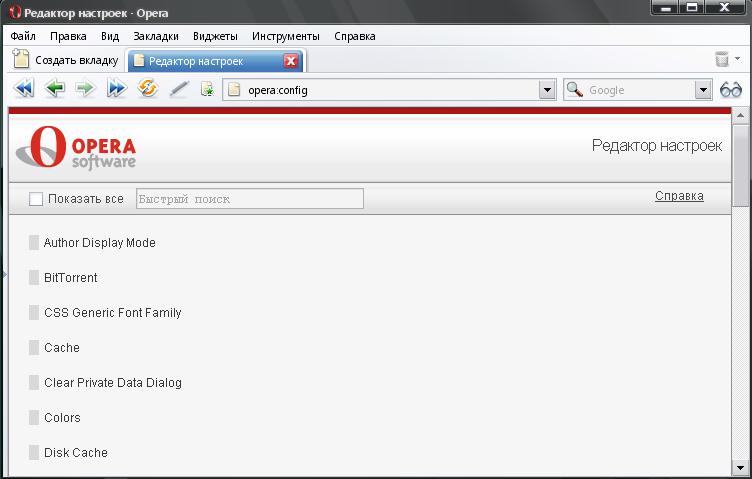
Task: Expand CSS Generic Font Family section
Action: point(34,313)
